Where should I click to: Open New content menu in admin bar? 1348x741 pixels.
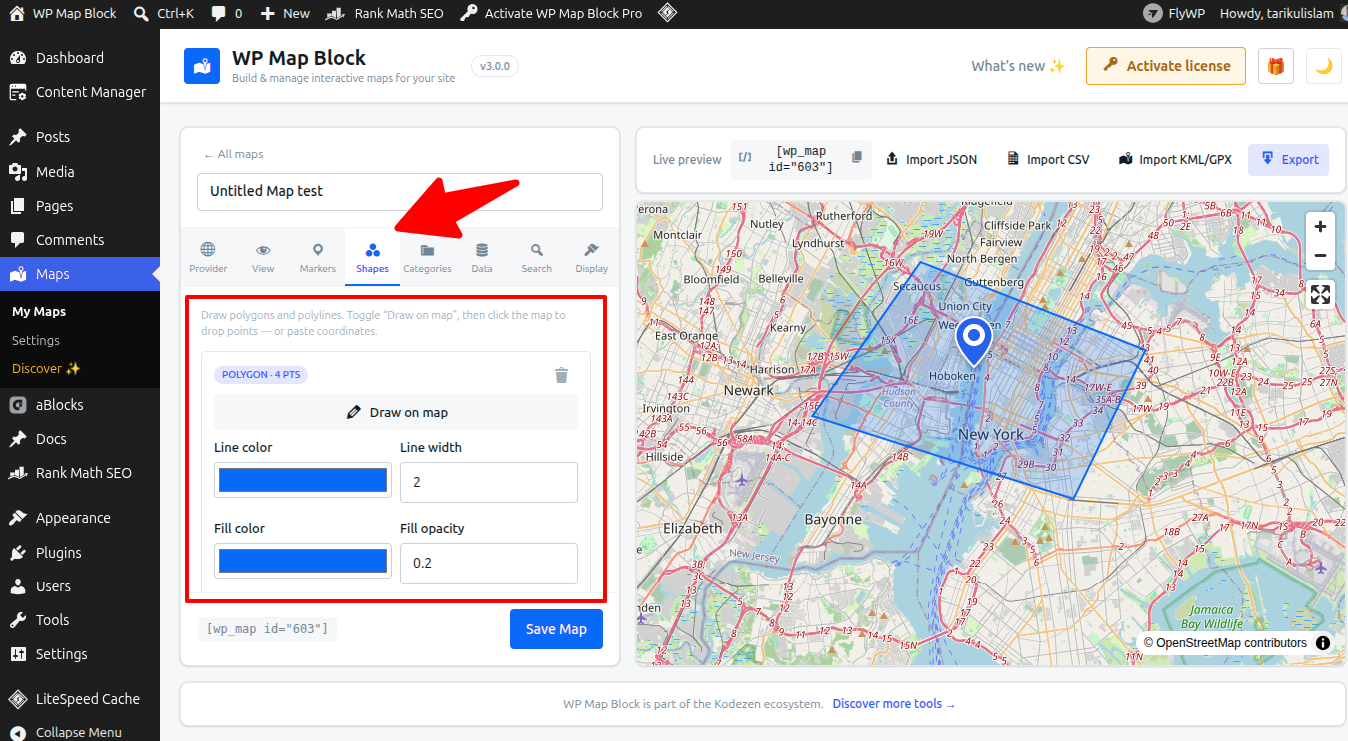(285, 13)
